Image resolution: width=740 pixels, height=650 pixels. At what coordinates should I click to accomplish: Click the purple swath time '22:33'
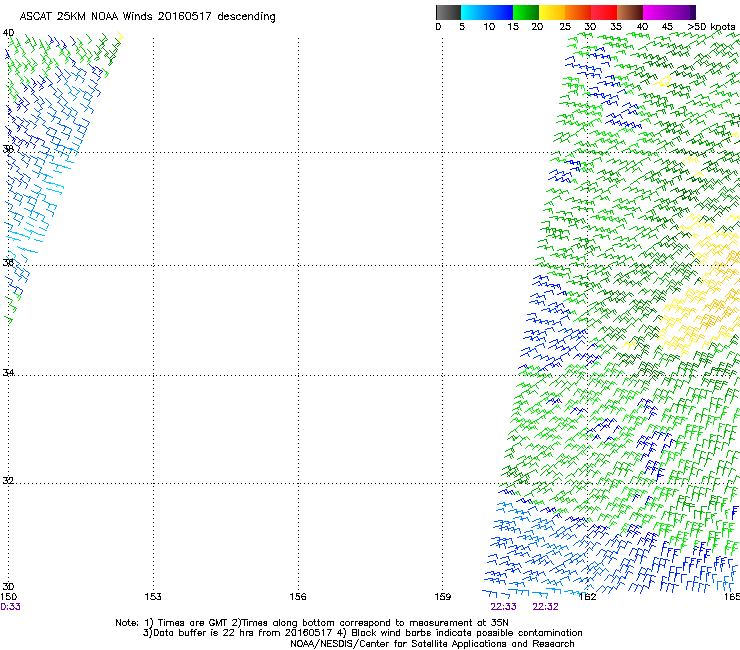tap(503, 607)
